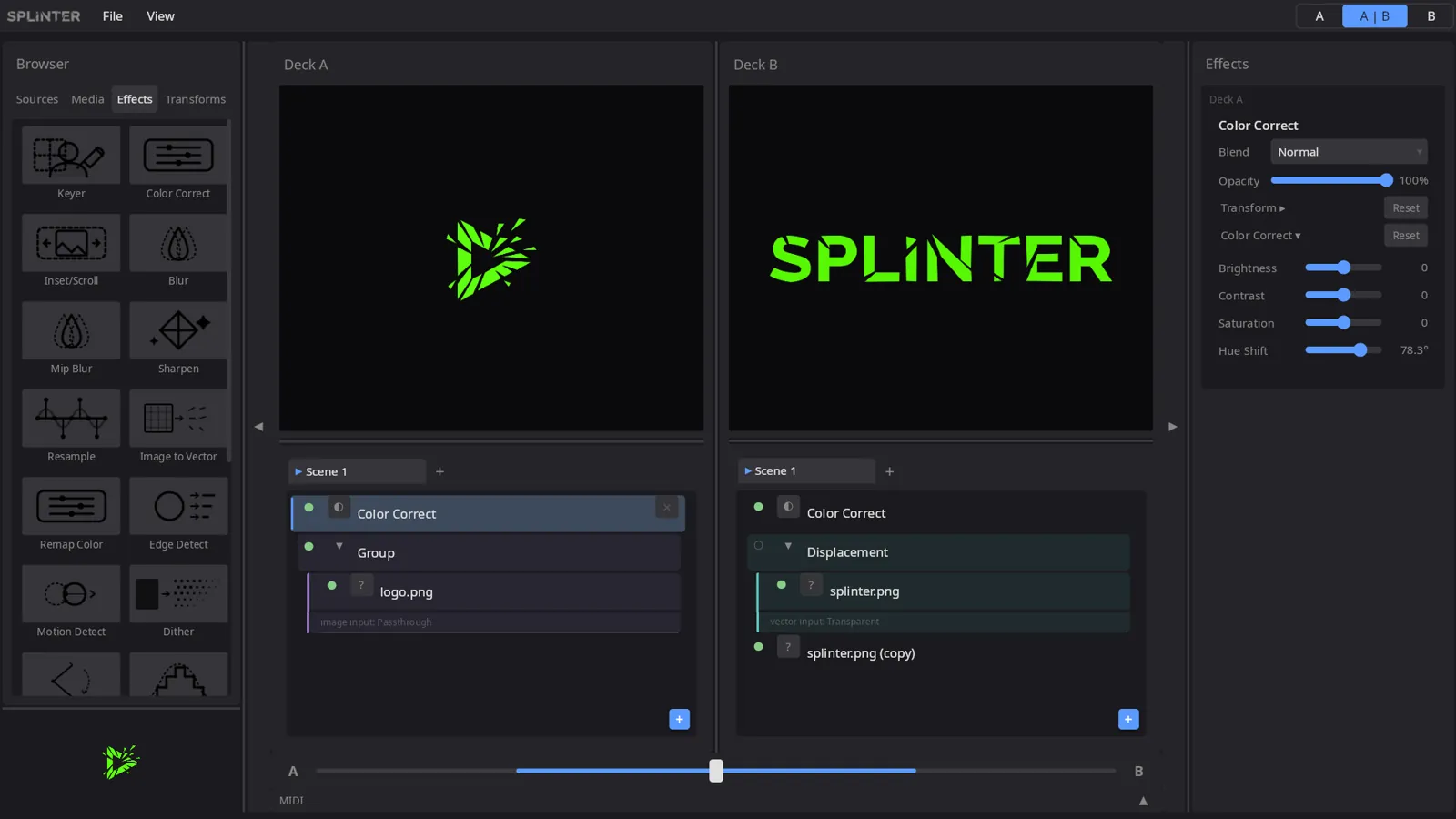1456x819 pixels.
Task: Pick the Blur effect icon
Action: [178, 243]
